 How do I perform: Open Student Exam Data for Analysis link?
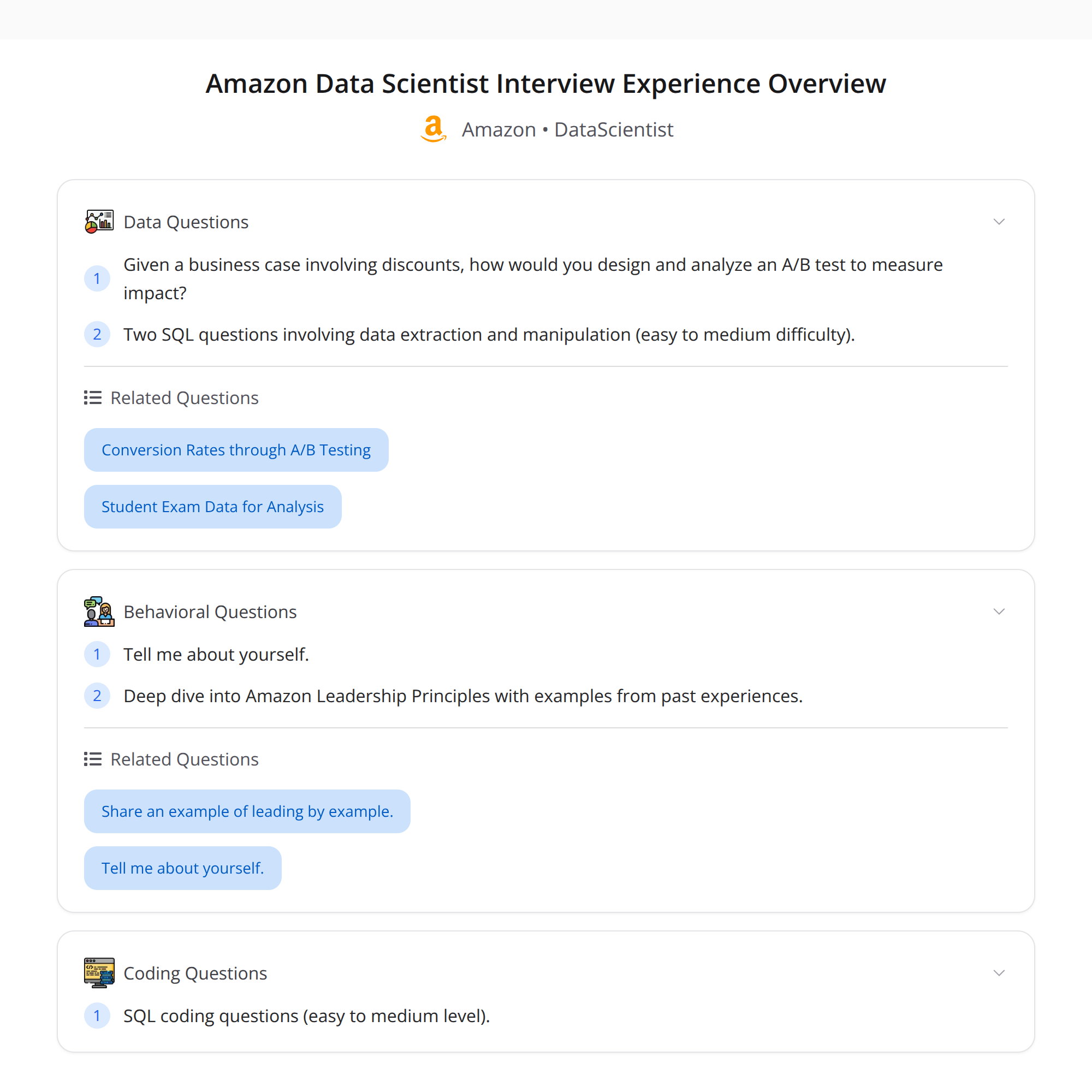click(x=212, y=507)
